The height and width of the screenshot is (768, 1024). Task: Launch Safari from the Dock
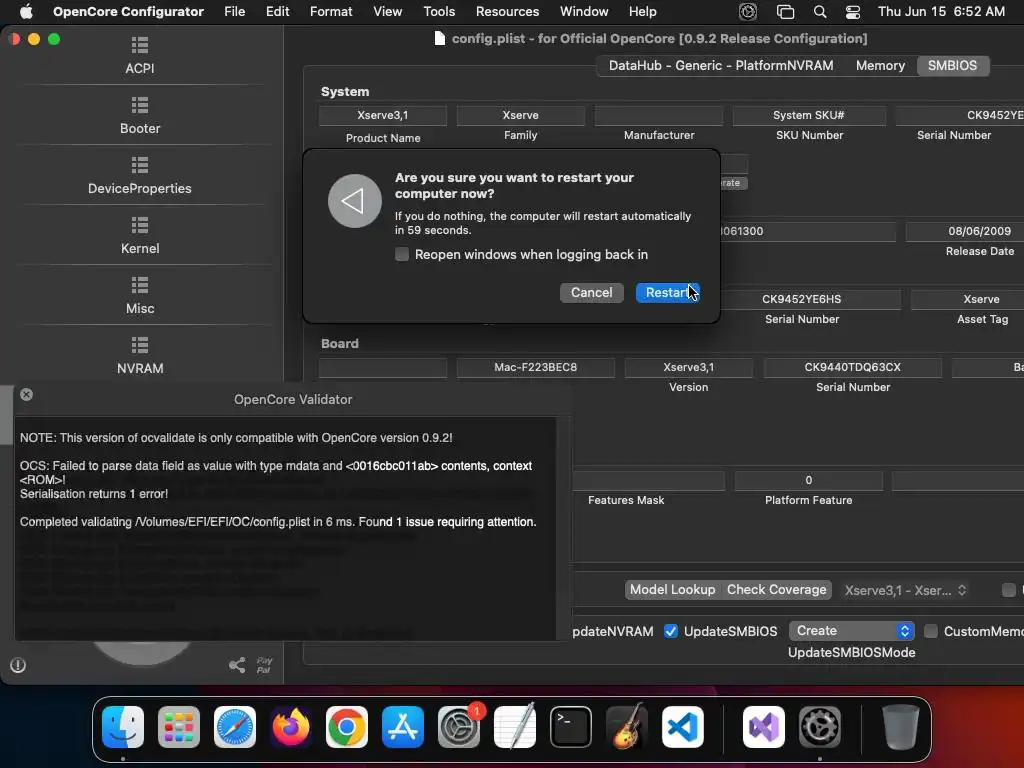(x=235, y=727)
